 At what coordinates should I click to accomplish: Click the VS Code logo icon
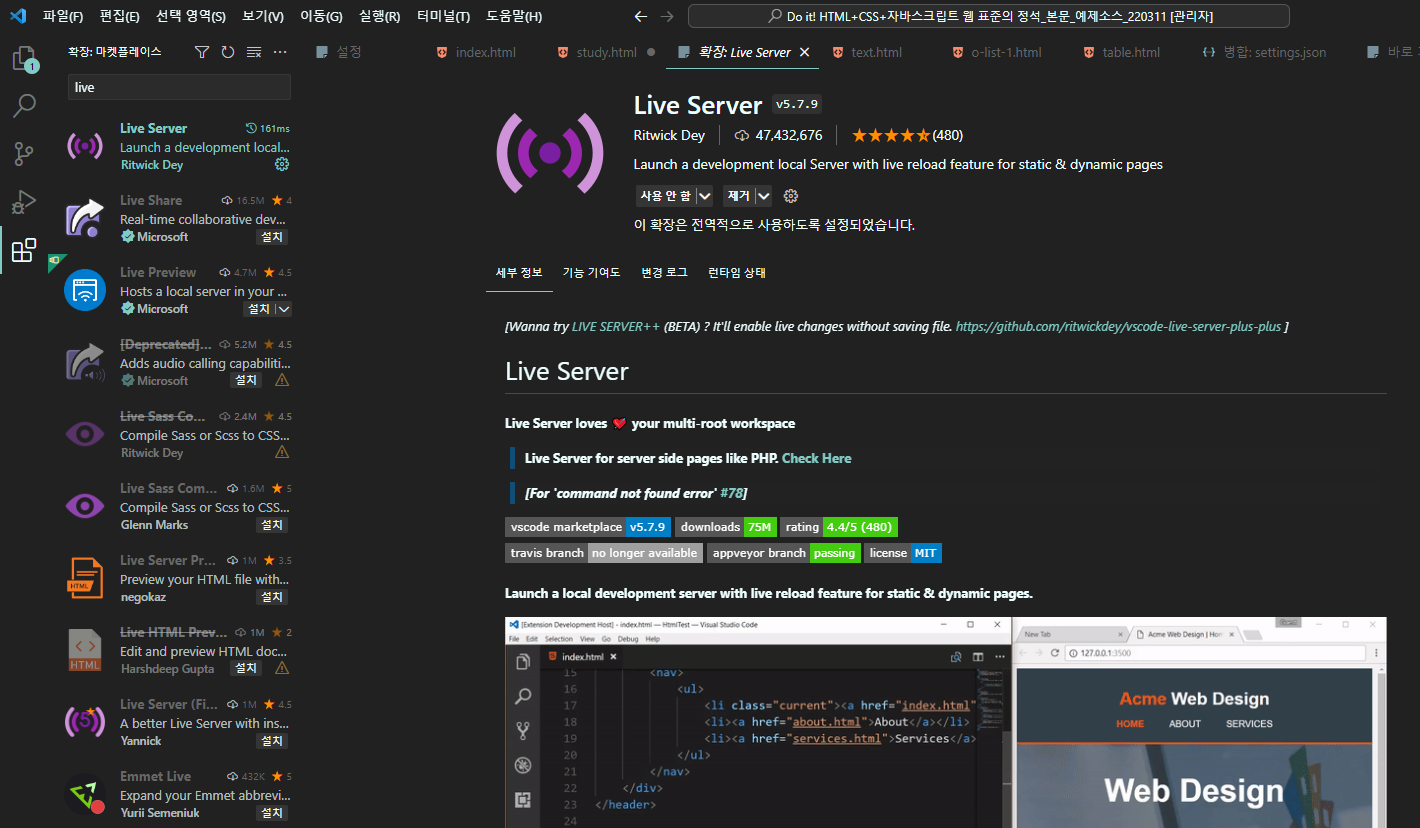18,16
